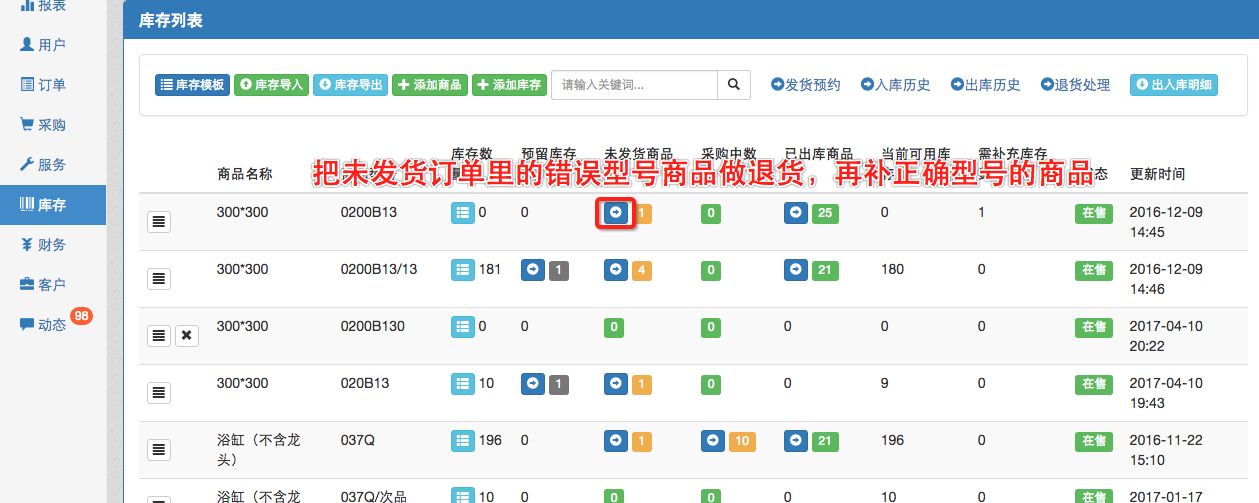Click shipped arrow icon for 0200B13
Screen dimensions: 1259x503
(796, 213)
